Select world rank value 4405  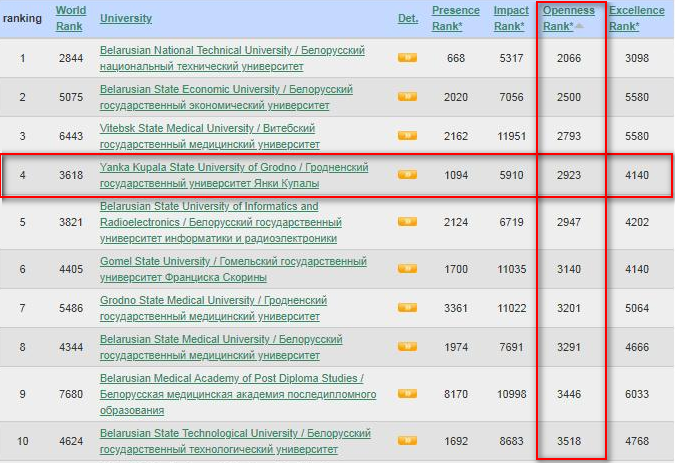click(71, 269)
